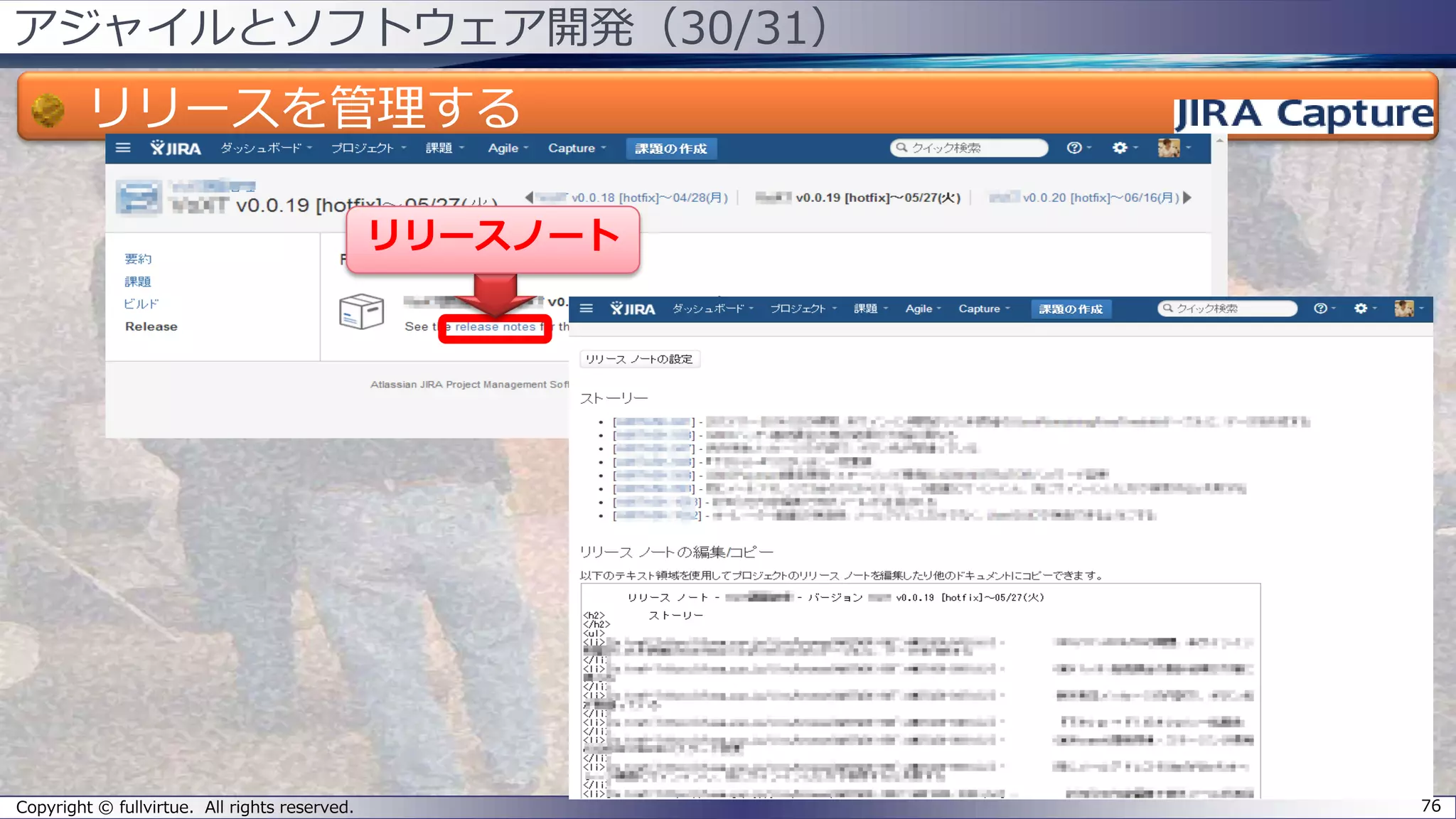Open user avatar menu in front window

tap(1408, 309)
